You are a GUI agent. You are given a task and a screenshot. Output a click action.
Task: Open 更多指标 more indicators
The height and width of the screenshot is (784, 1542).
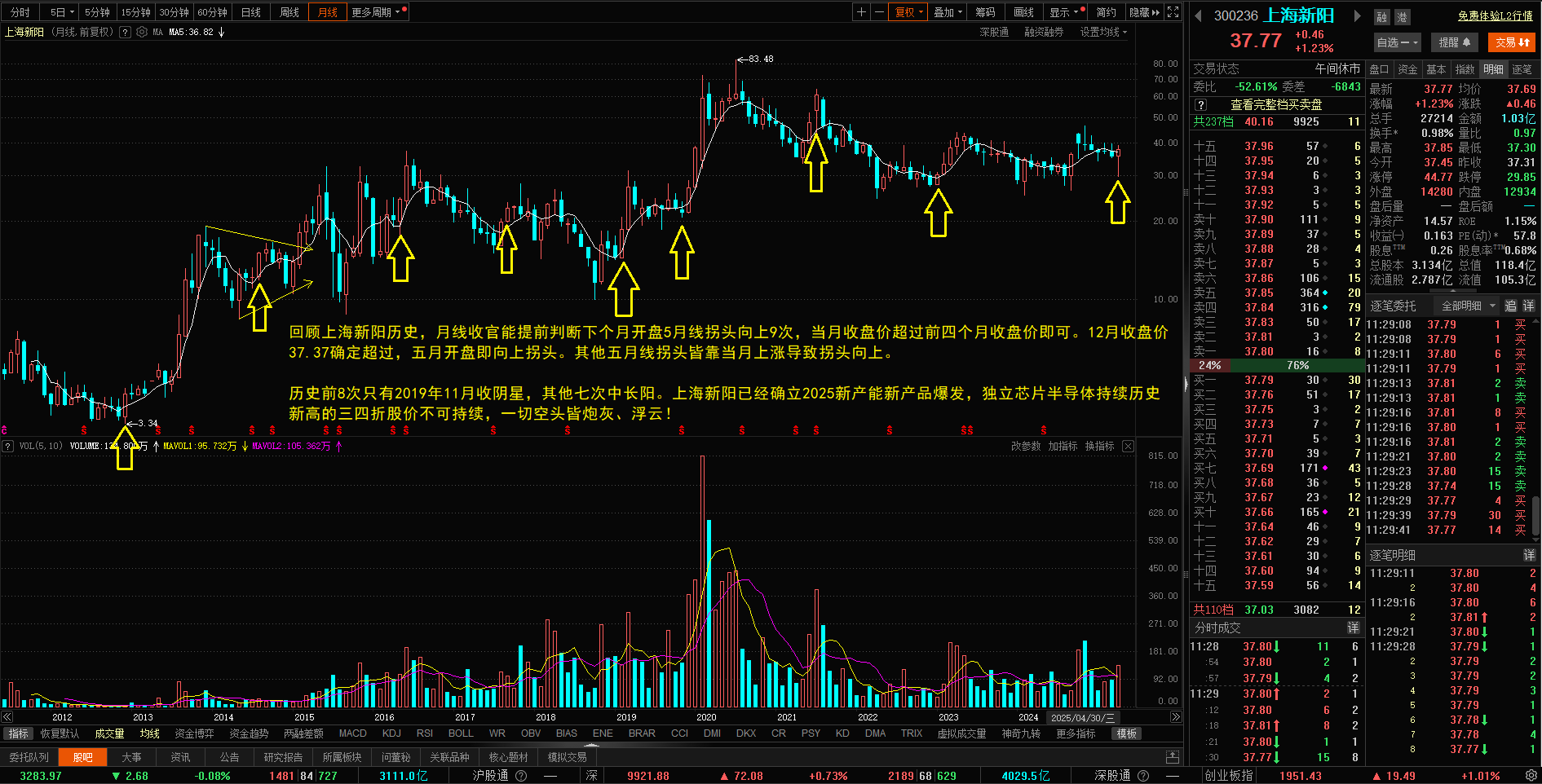1076,733
